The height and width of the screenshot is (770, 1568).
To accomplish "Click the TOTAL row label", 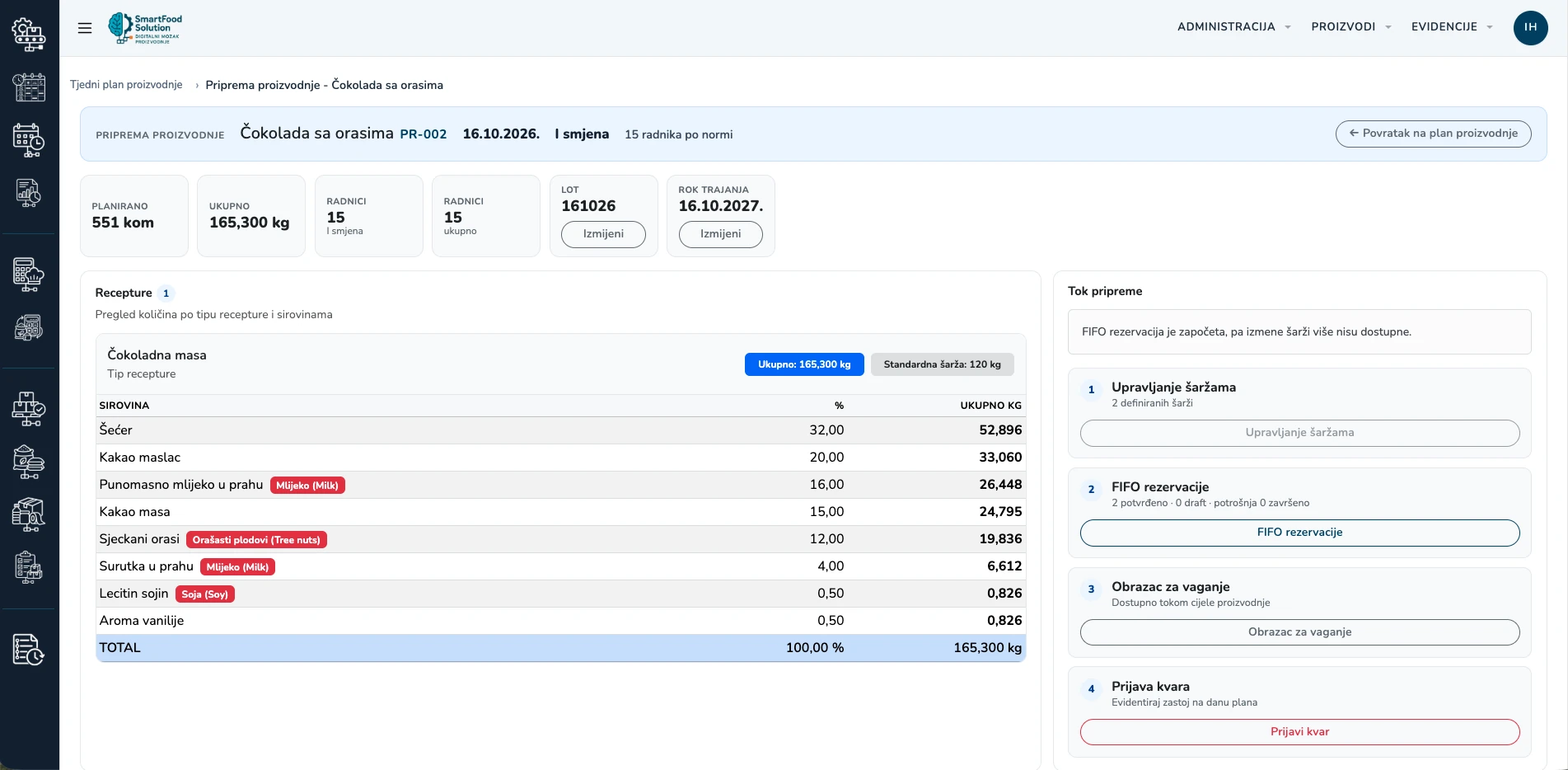I will (x=119, y=648).
